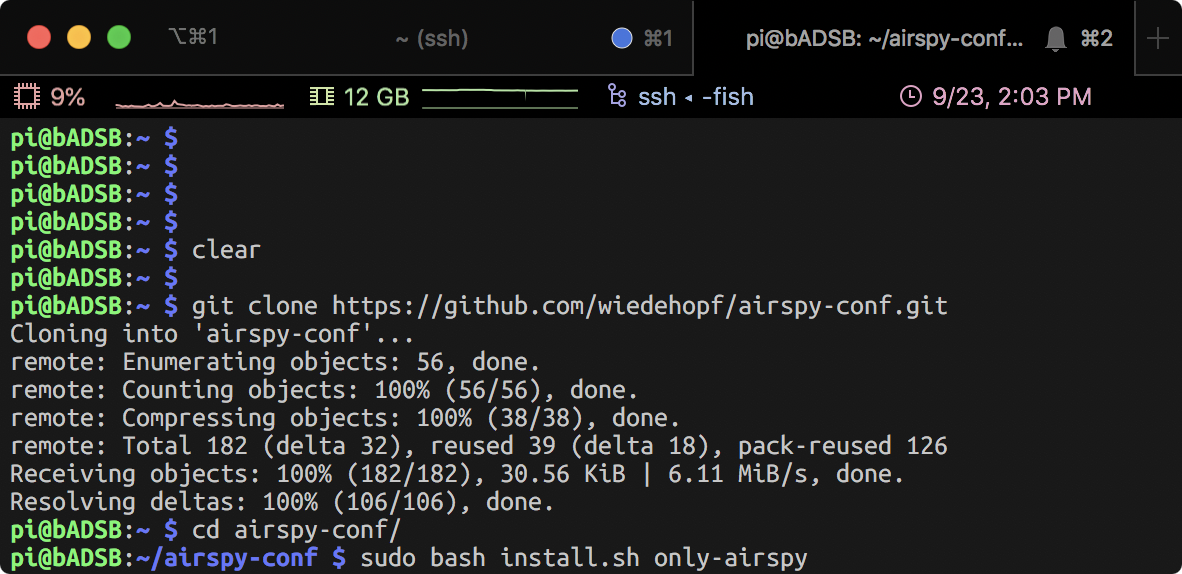Click the git branch icon before ssh
1182x574 pixels.
617,97
